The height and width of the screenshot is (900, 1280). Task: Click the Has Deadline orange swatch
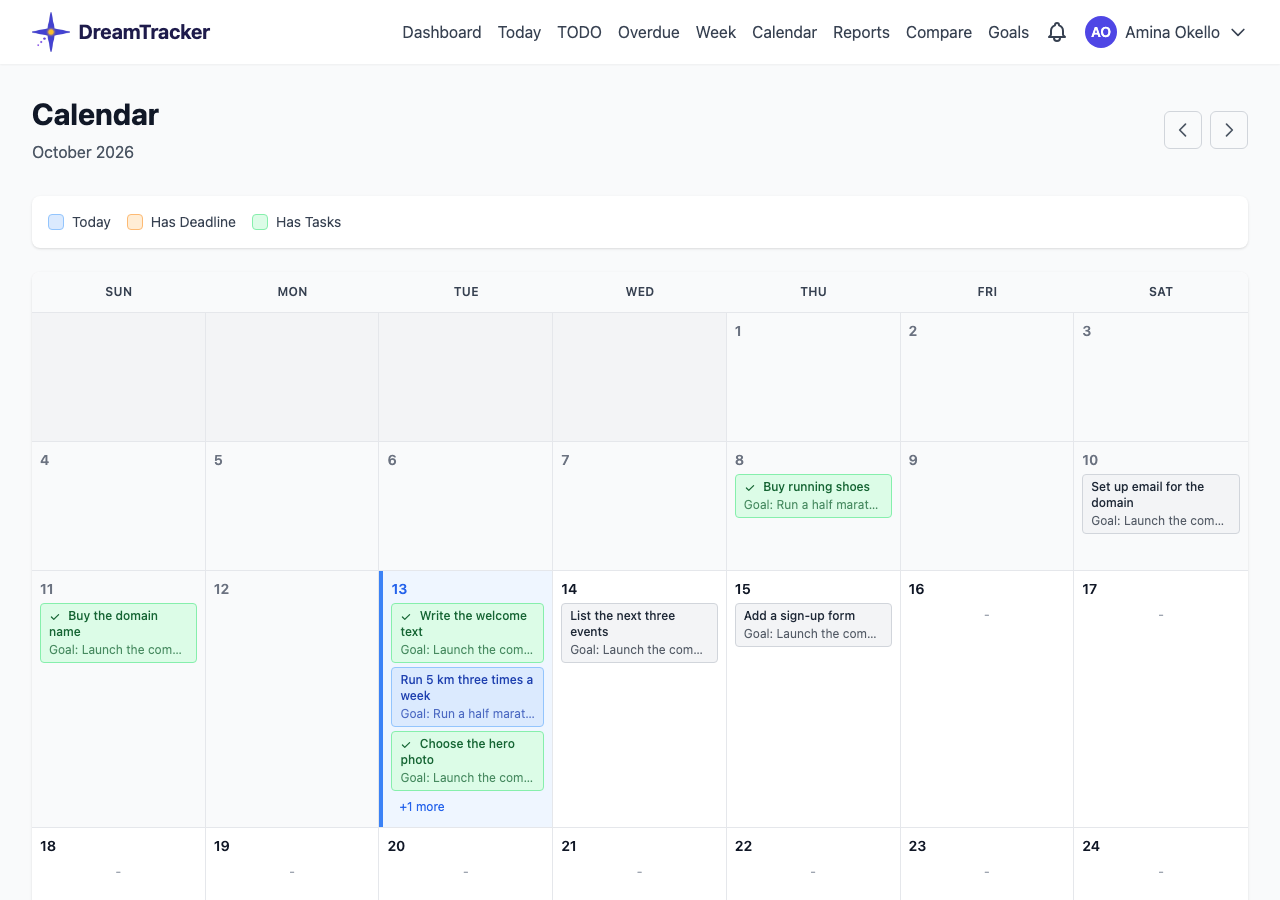coord(135,222)
